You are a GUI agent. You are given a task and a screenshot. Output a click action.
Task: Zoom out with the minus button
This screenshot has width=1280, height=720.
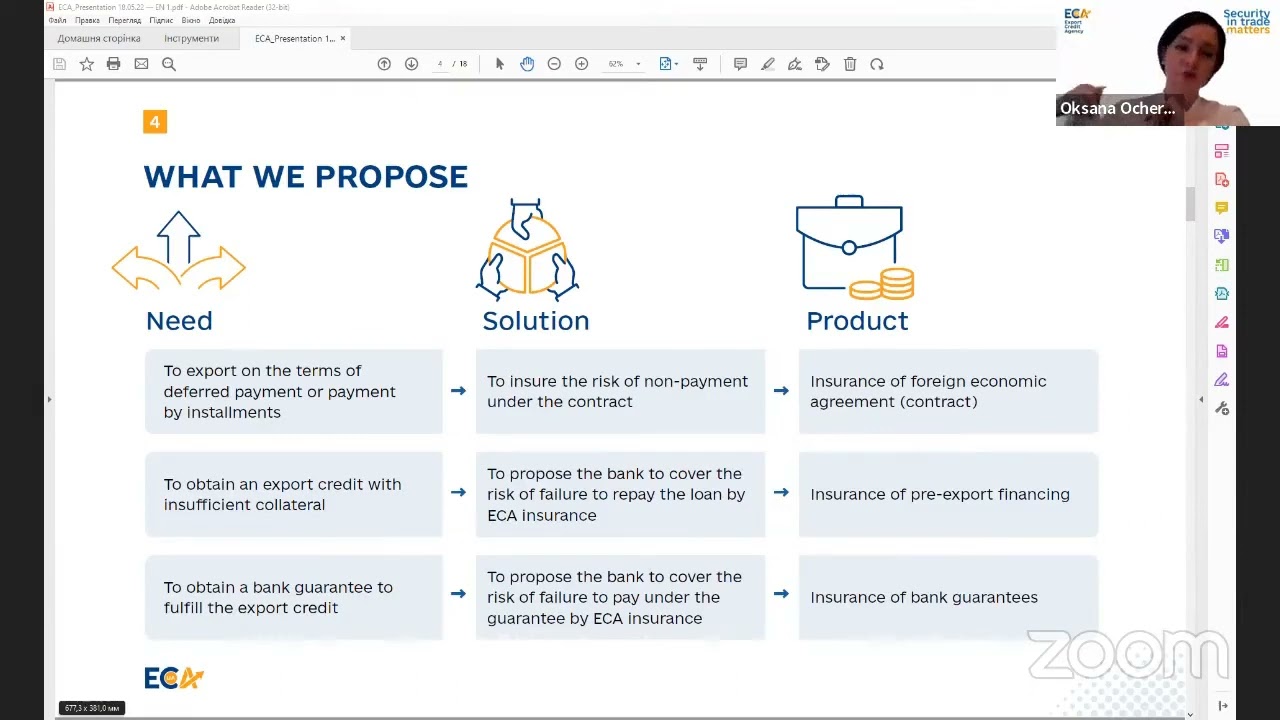(554, 64)
